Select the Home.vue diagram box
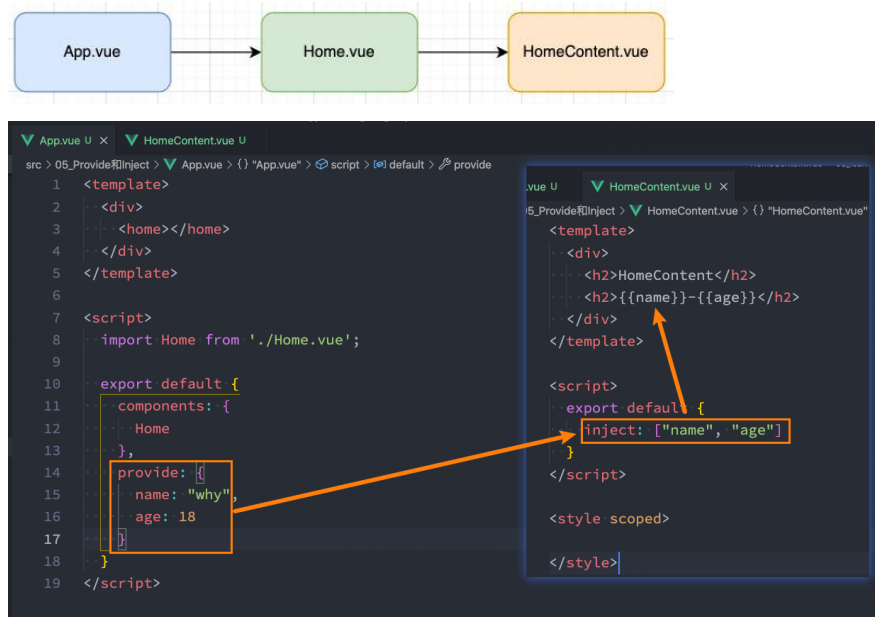The height and width of the screenshot is (621, 882). click(339, 52)
